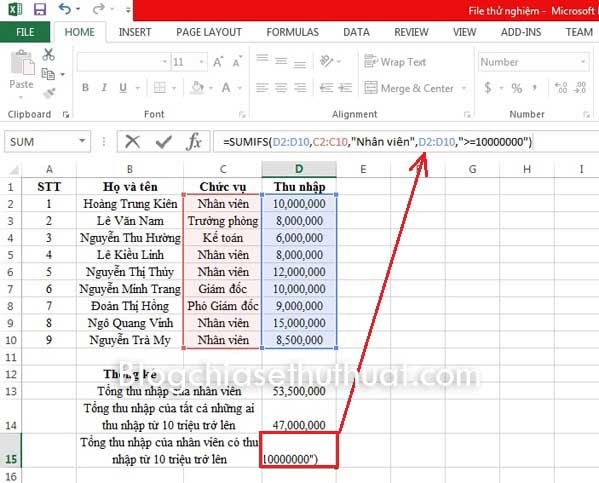
Task: Toggle Italic formatting
Action: tap(104, 88)
